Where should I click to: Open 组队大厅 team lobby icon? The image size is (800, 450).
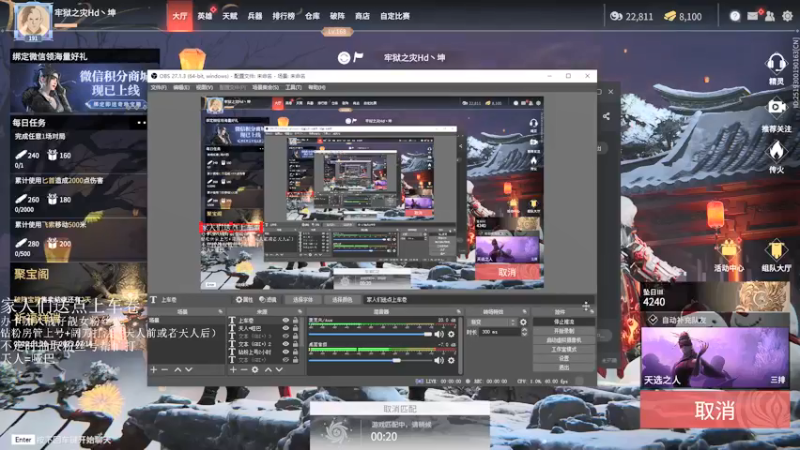776,250
